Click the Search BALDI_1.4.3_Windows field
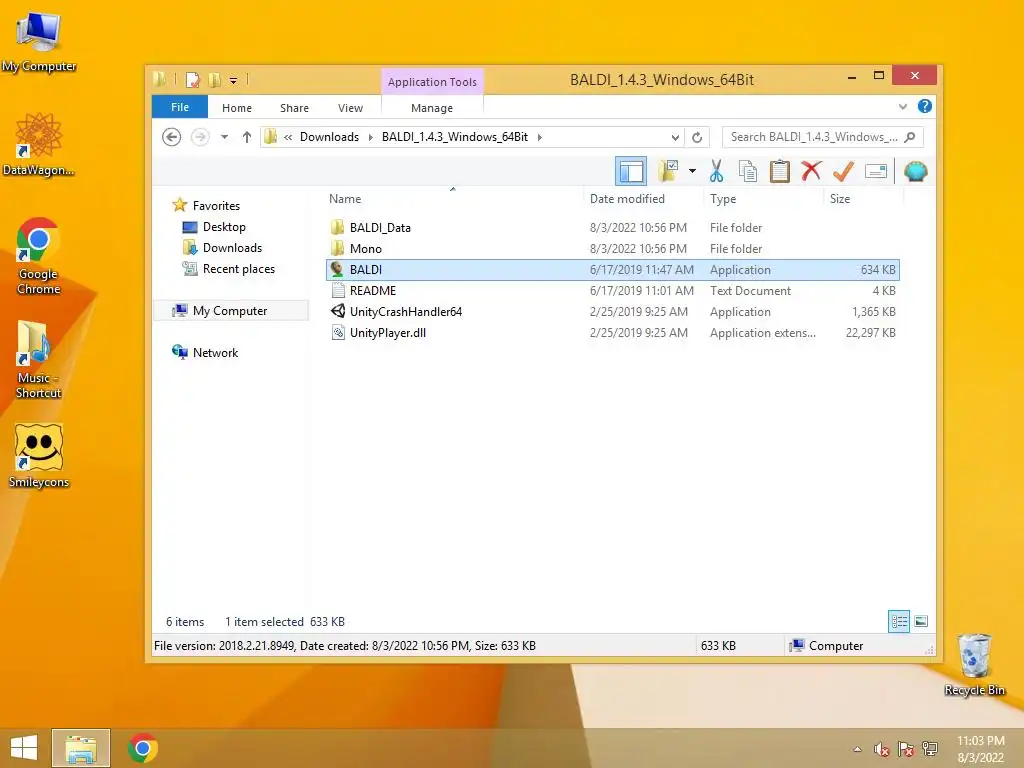The image size is (1024, 768). 822,137
